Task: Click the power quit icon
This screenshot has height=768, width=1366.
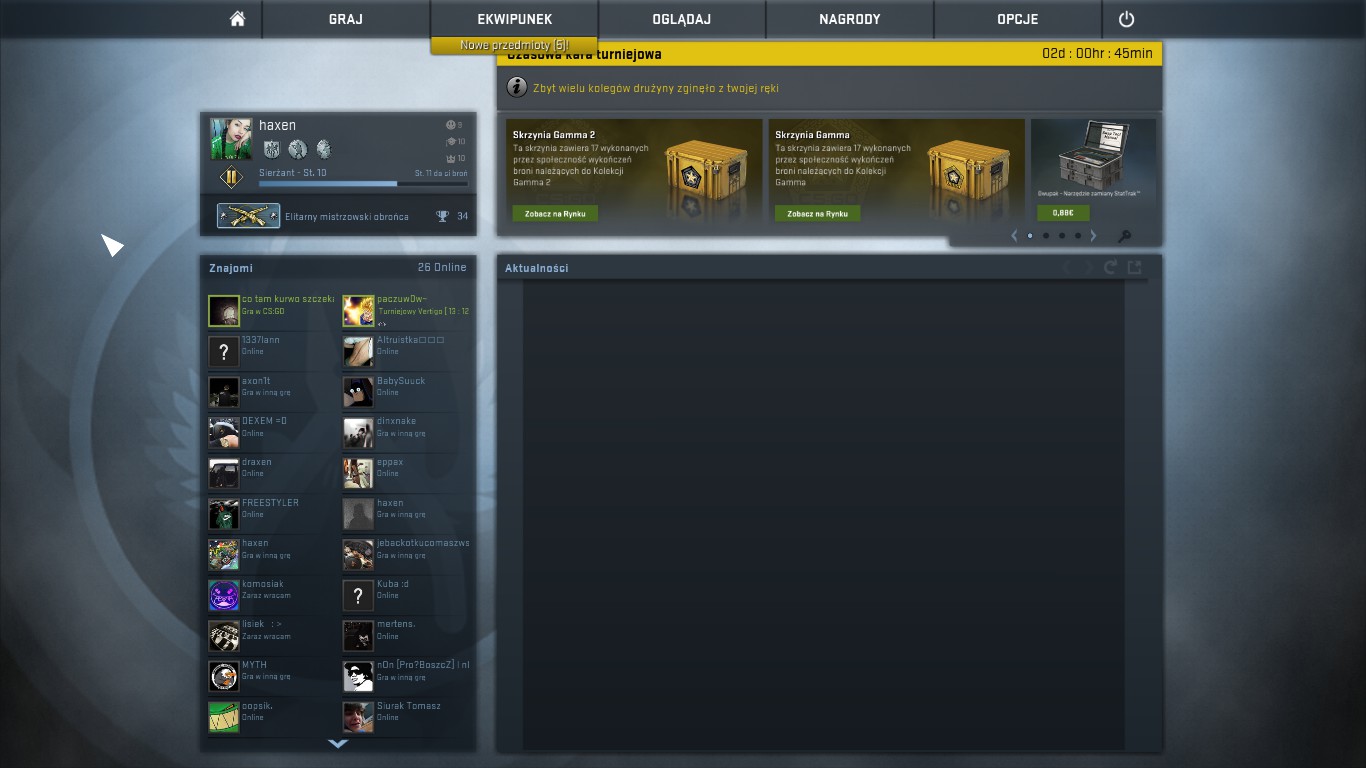Action: 1126,19
